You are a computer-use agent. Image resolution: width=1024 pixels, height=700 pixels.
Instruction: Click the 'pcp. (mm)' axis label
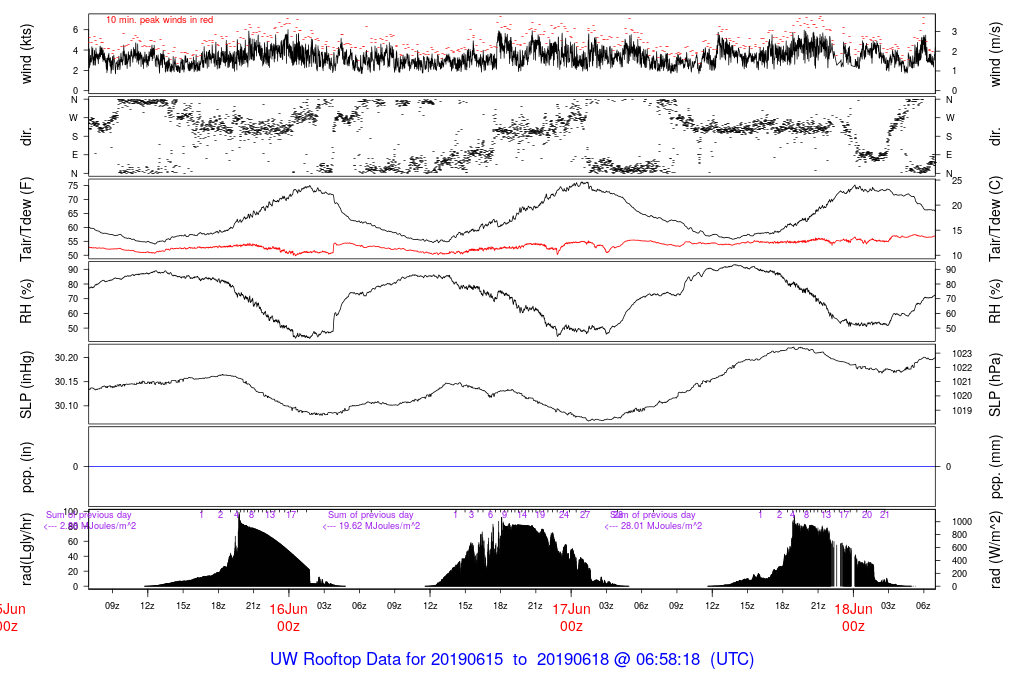pos(995,466)
